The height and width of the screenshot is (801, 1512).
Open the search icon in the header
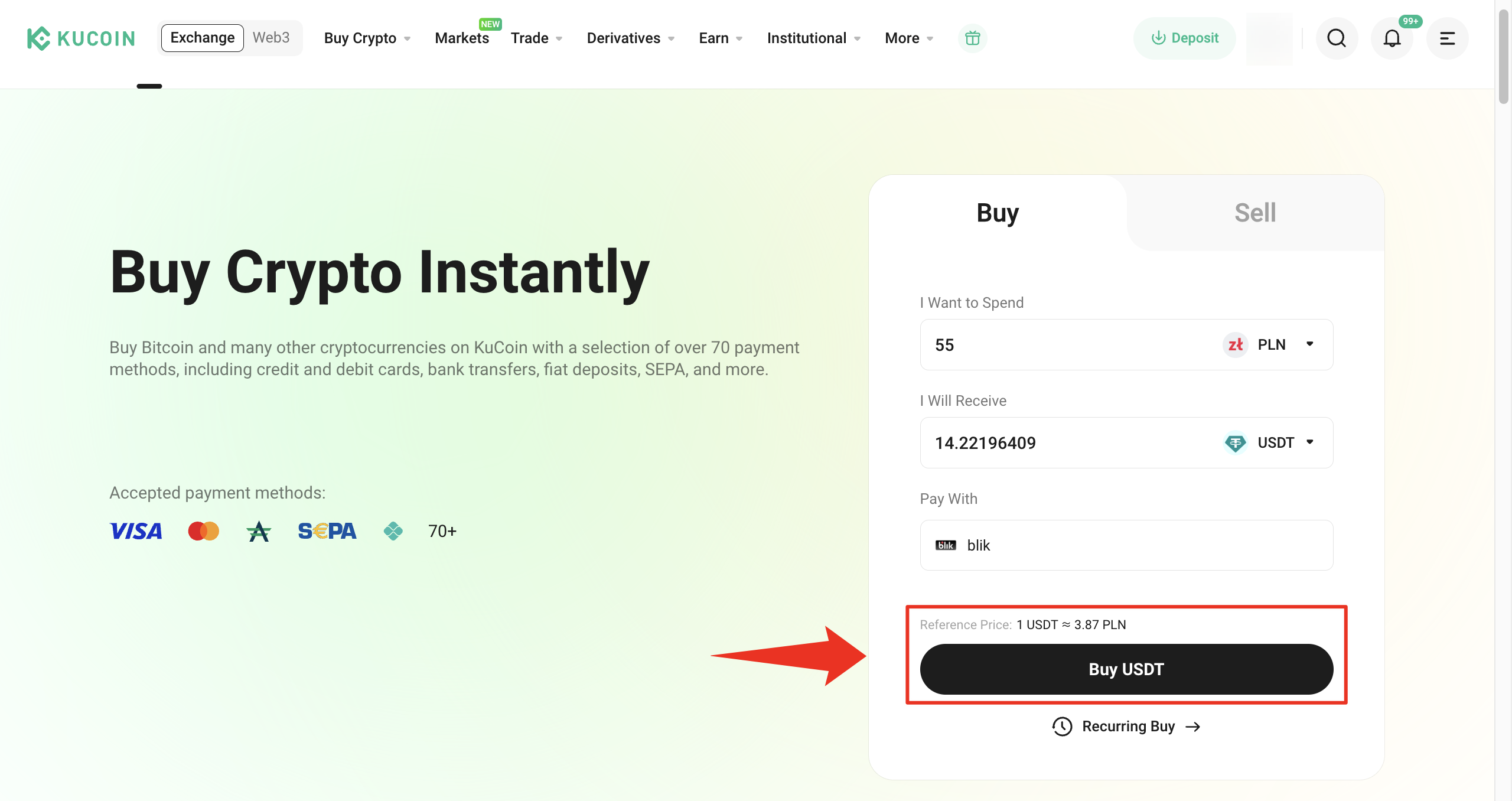click(1337, 38)
